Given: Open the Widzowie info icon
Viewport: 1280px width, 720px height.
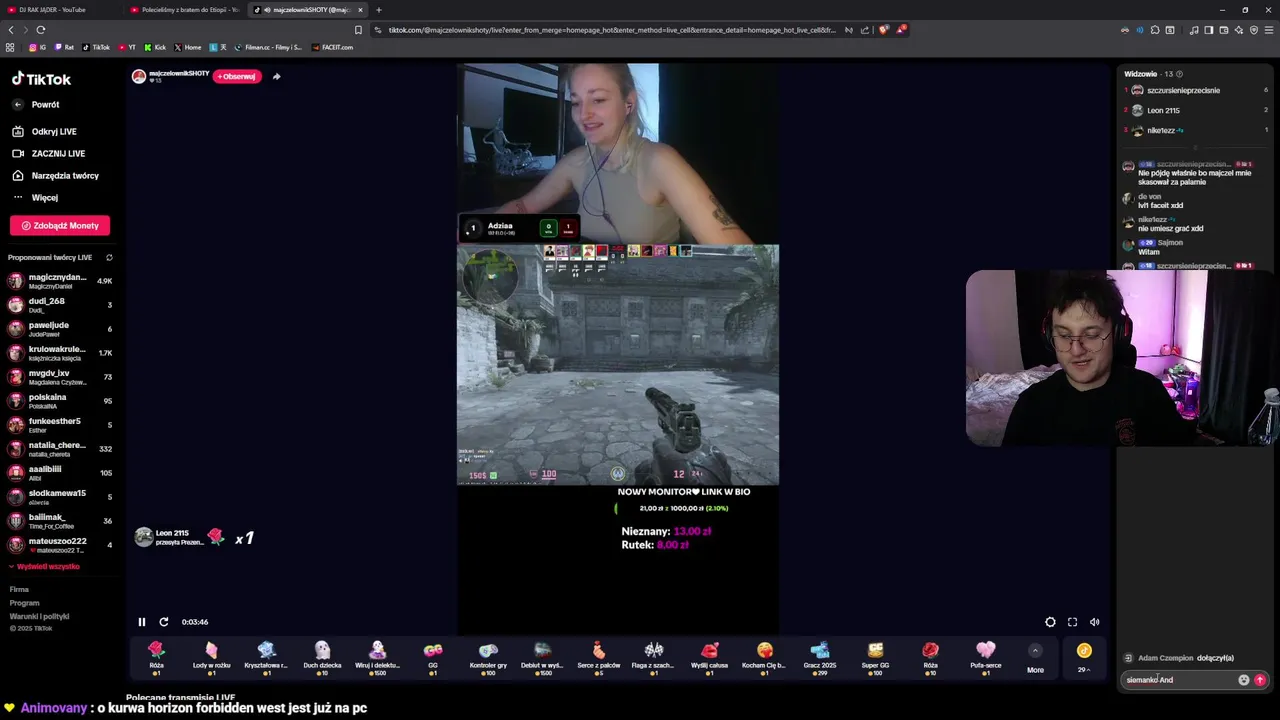Looking at the screenshot, I should point(1179,74).
